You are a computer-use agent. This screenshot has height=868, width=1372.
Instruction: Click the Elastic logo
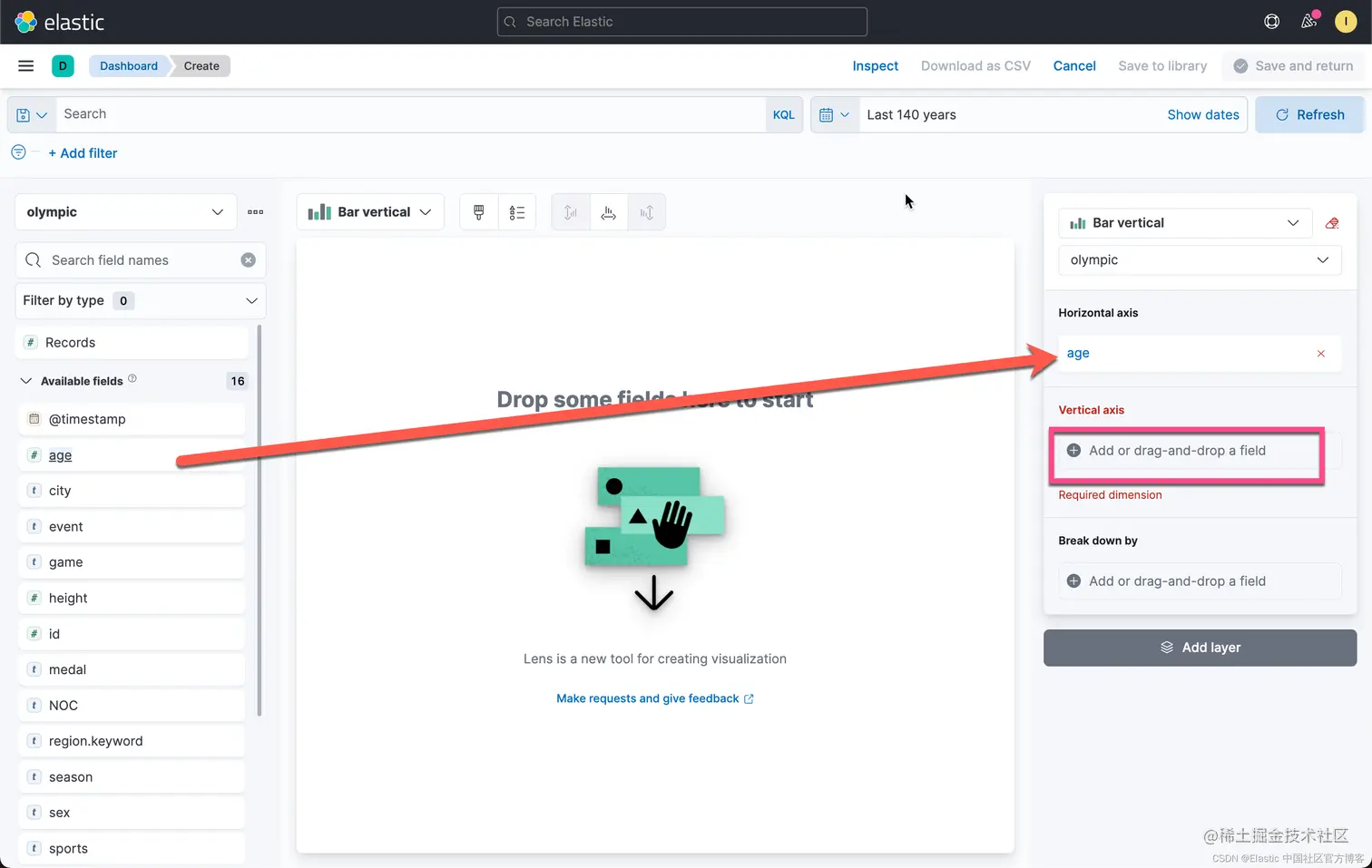click(x=60, y=22)
